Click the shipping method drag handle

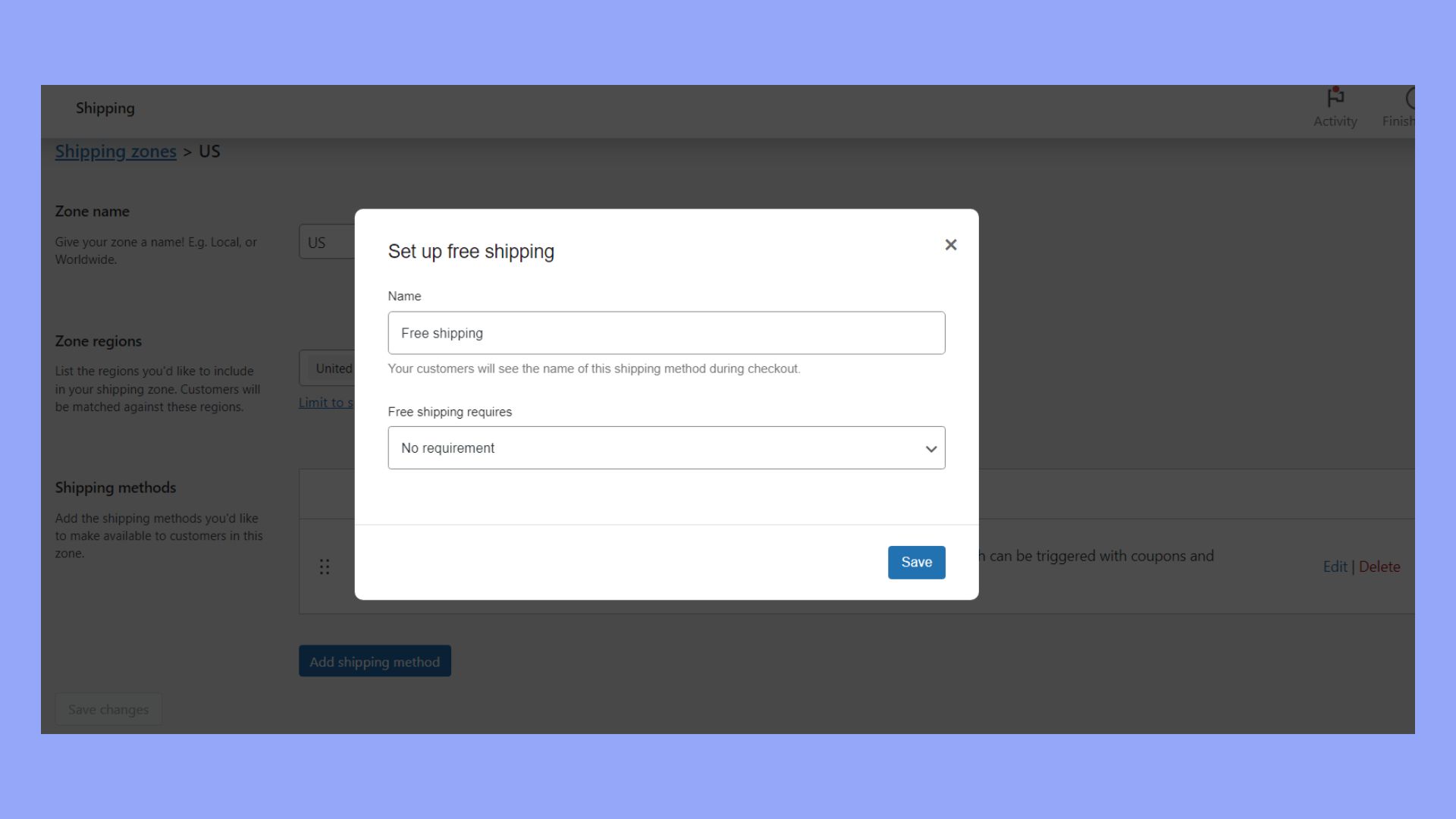click(325, 566)
